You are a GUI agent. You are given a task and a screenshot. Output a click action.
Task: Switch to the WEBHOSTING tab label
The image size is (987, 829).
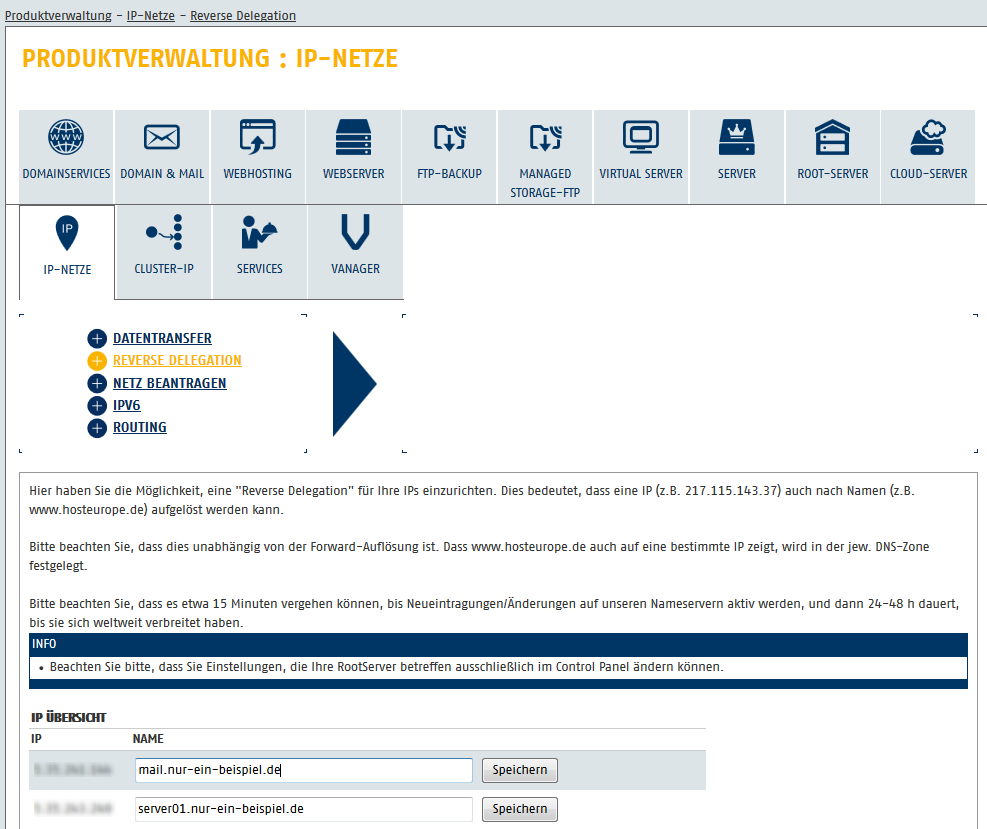tap(257, 174)
